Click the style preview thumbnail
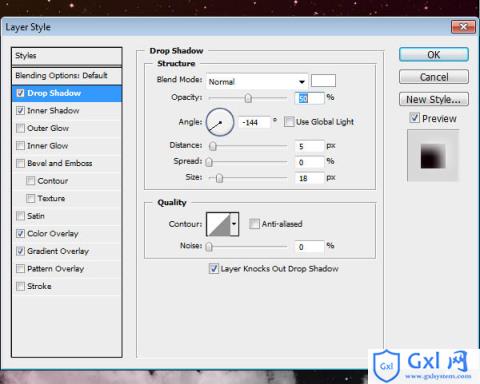Viewport: 480px width, 384px height. pyautogui.click(x=433, y=156)
